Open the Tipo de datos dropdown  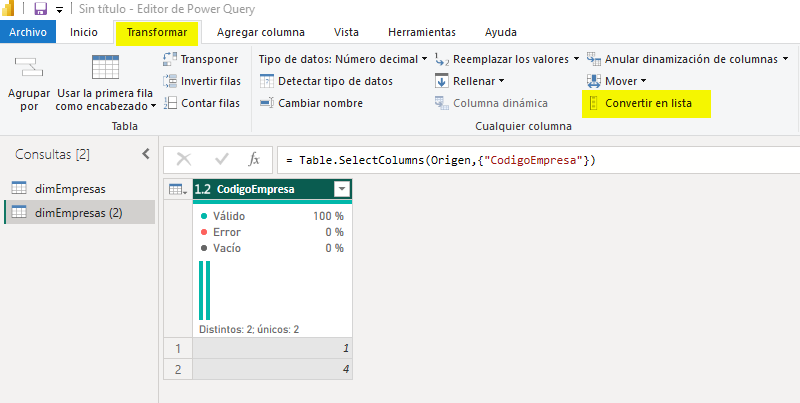point(342,59)
